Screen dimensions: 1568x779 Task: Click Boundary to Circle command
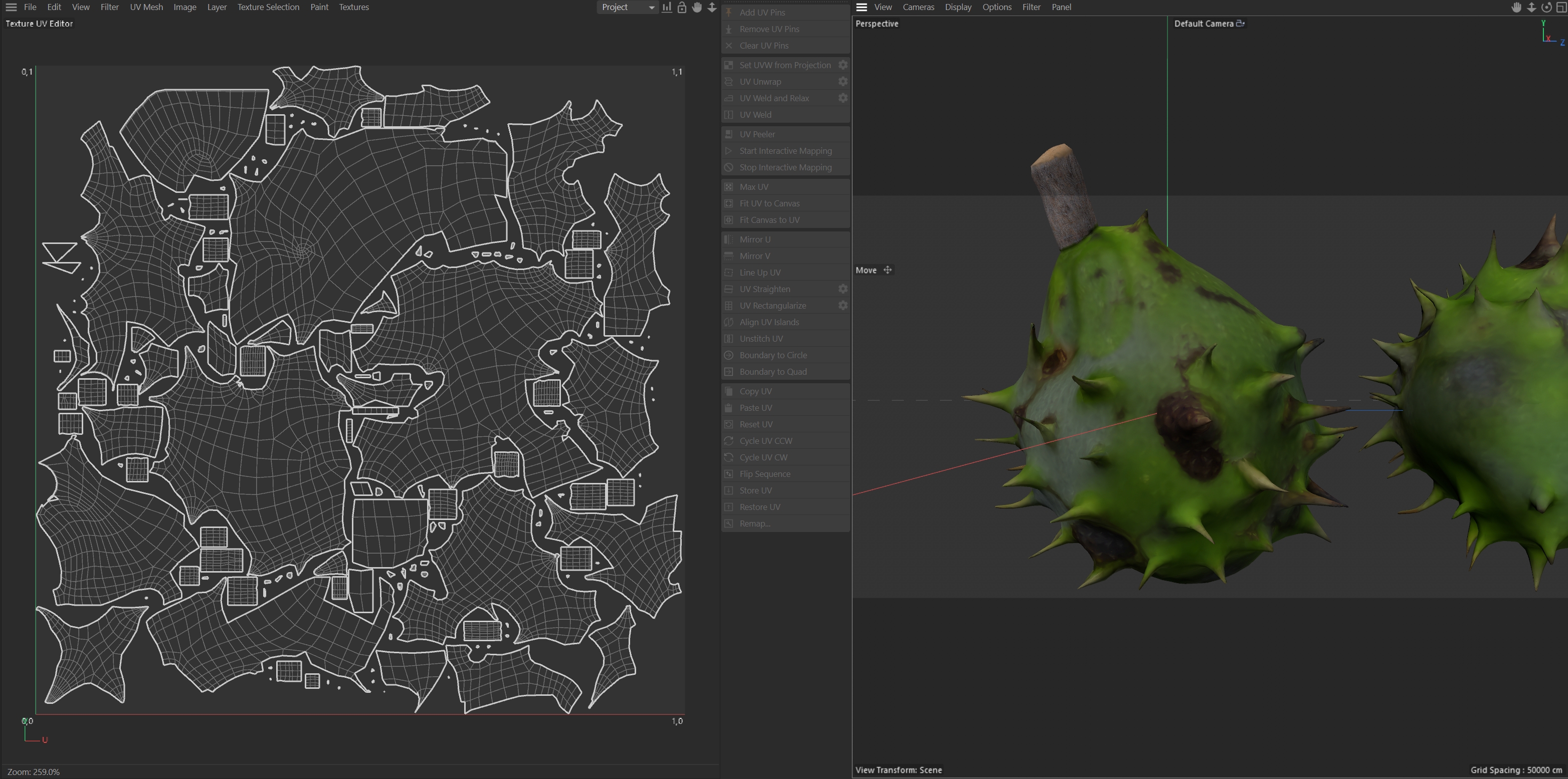pos(773,355)
